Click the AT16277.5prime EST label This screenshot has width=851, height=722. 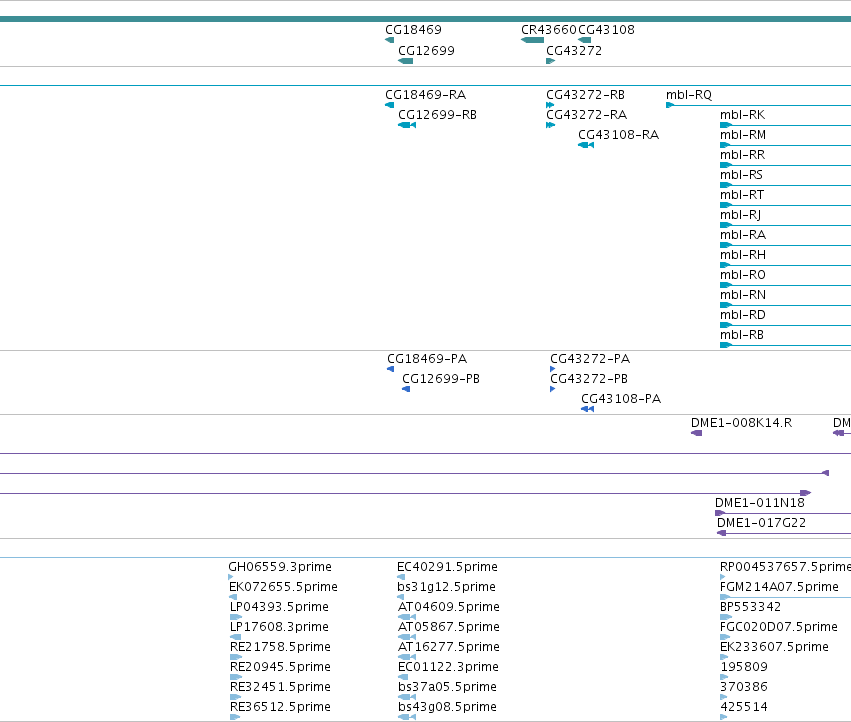(x=449, y=648)
